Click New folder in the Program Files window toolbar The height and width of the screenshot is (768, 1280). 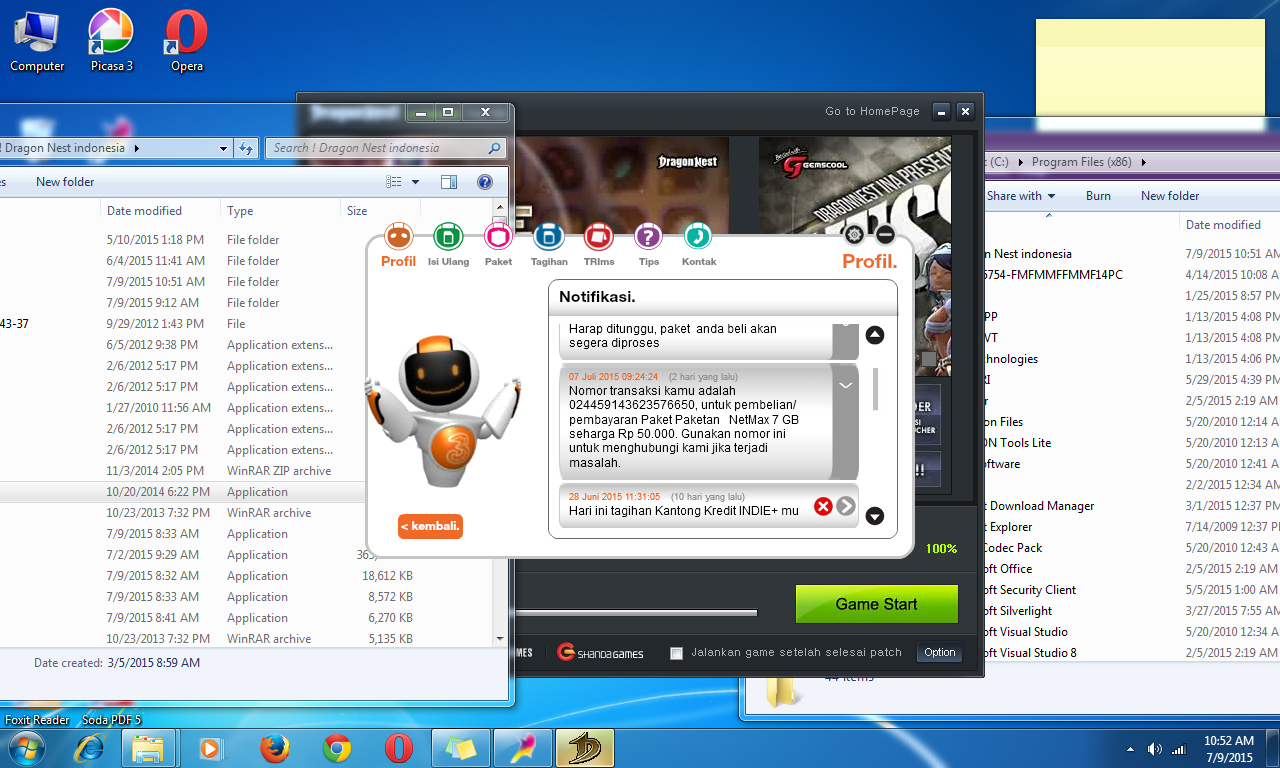pos(1170,196)
